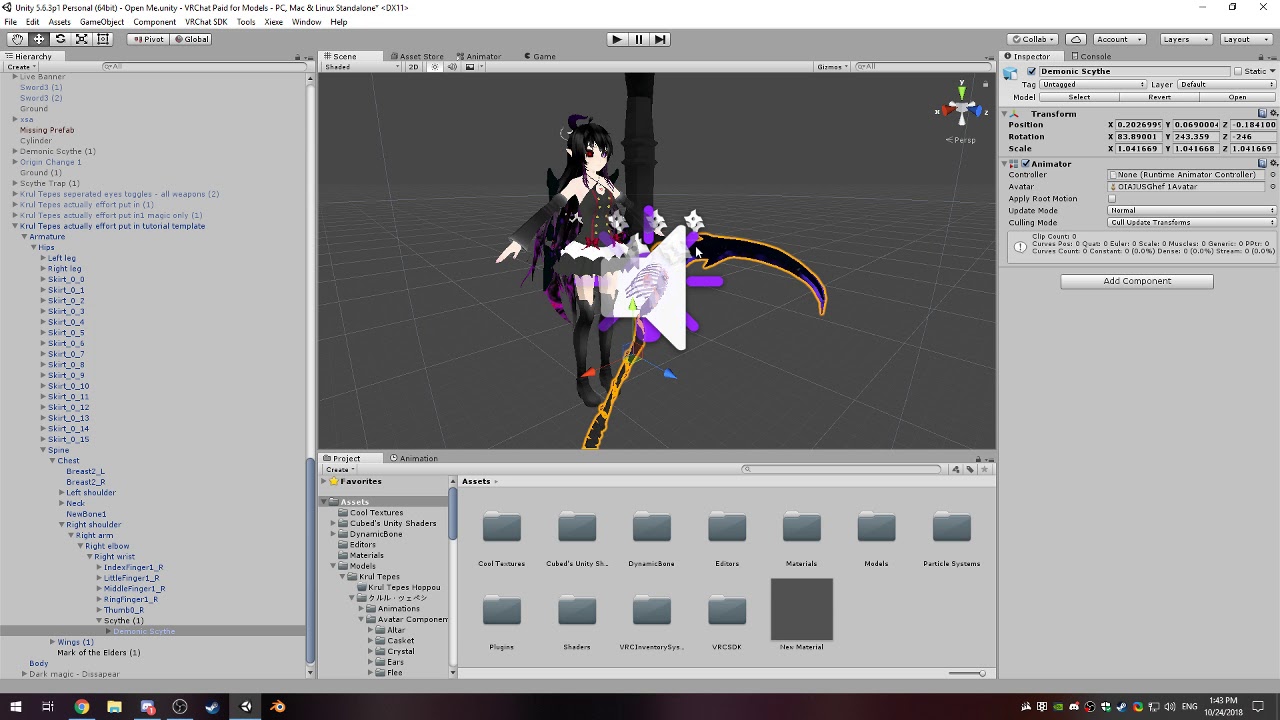Viewport: 1280px width, 720px height.
Task: Open the Account dropdown
Action: [x=1118, y=39]
